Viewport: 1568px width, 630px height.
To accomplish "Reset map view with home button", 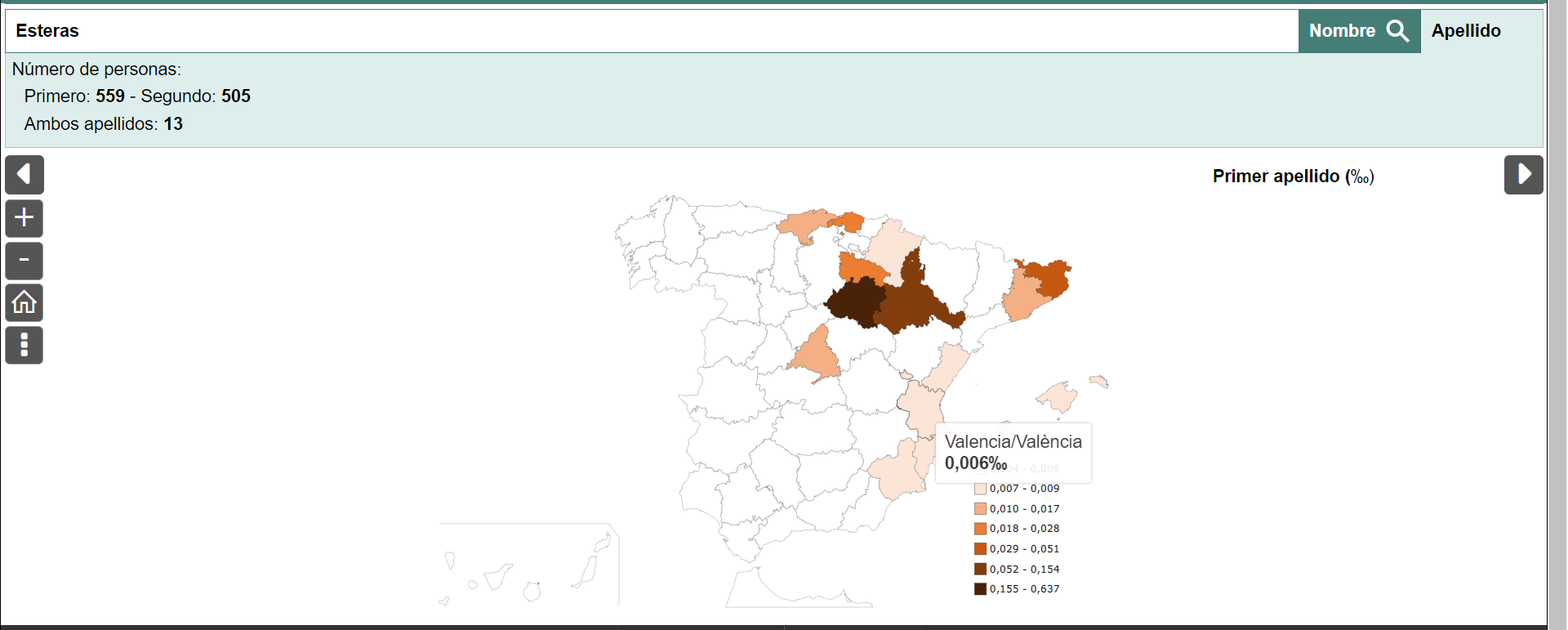I will [x=24, y=302].
